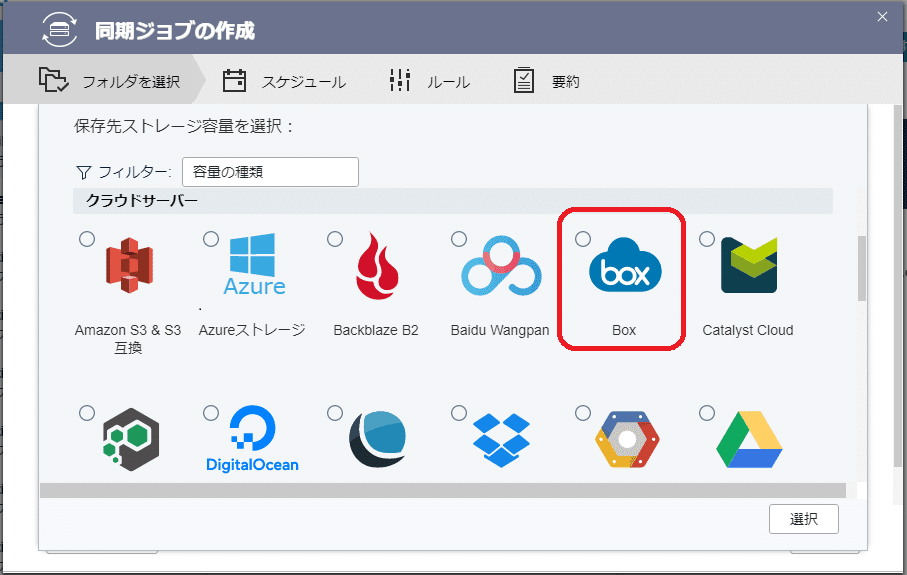907x575 pixels.
Task: Click the summary clipboard step icon
Action: 523,80
